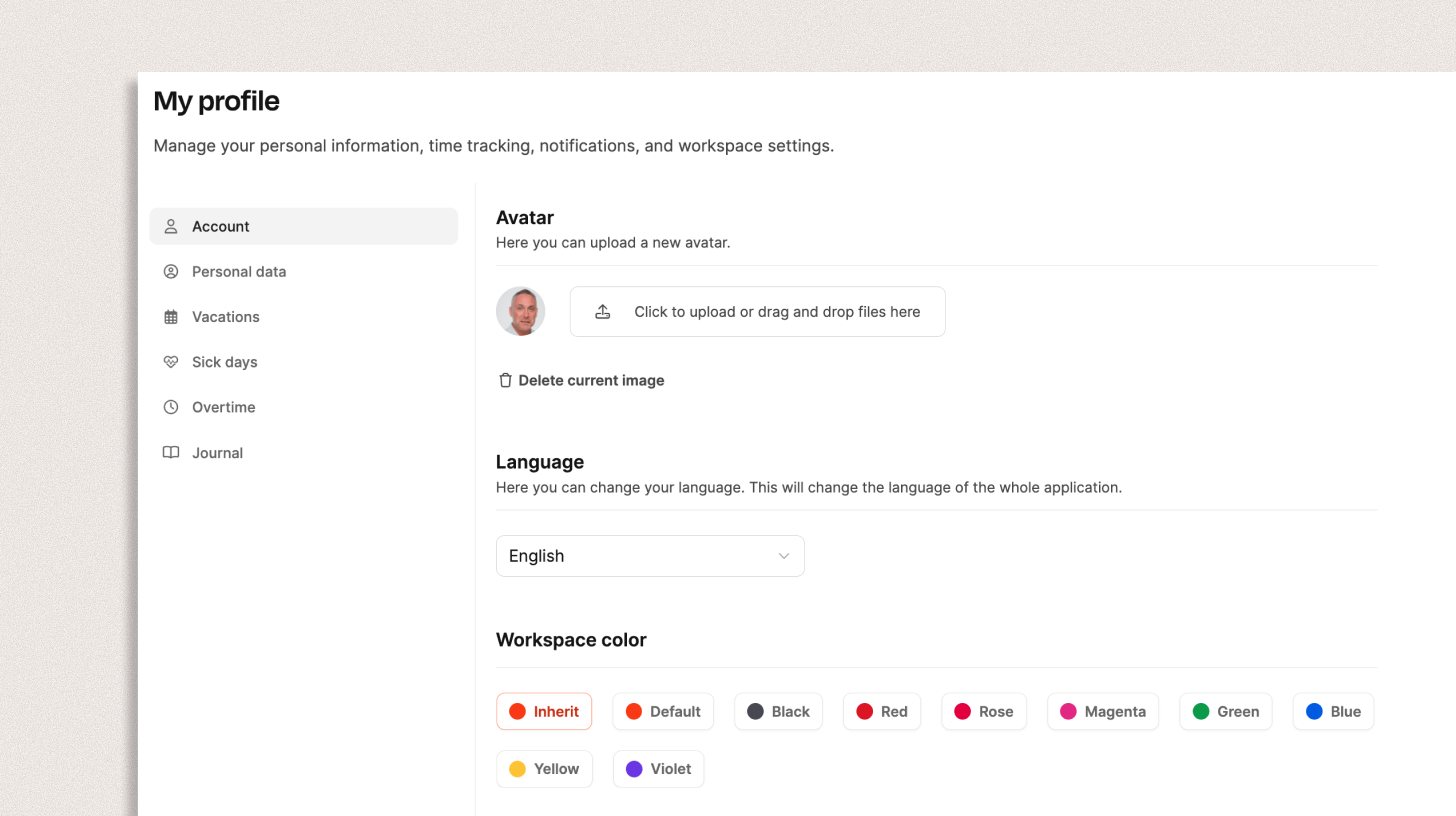This screenshot has width=1456, height=816.
Task: Go to the Vacations section
Action: coord(304,317)
